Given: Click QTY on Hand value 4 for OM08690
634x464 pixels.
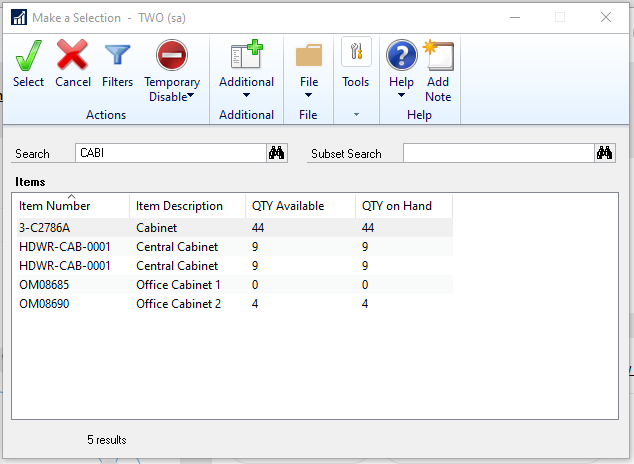Looking at the screenshot, I should pyautogui.click(x=365, y=304).
